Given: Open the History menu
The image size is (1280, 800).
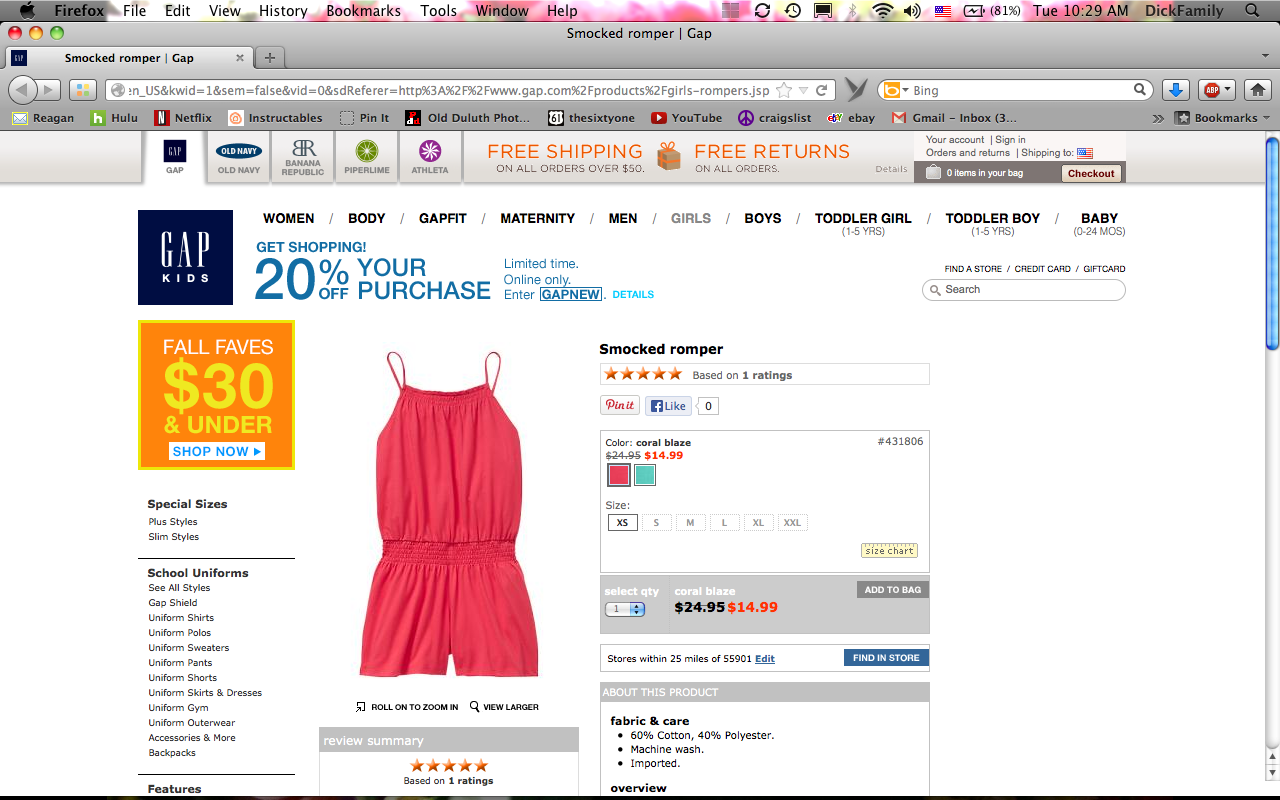Looking at the screenshot, I should pyautogui.click(x=283, y=11).
